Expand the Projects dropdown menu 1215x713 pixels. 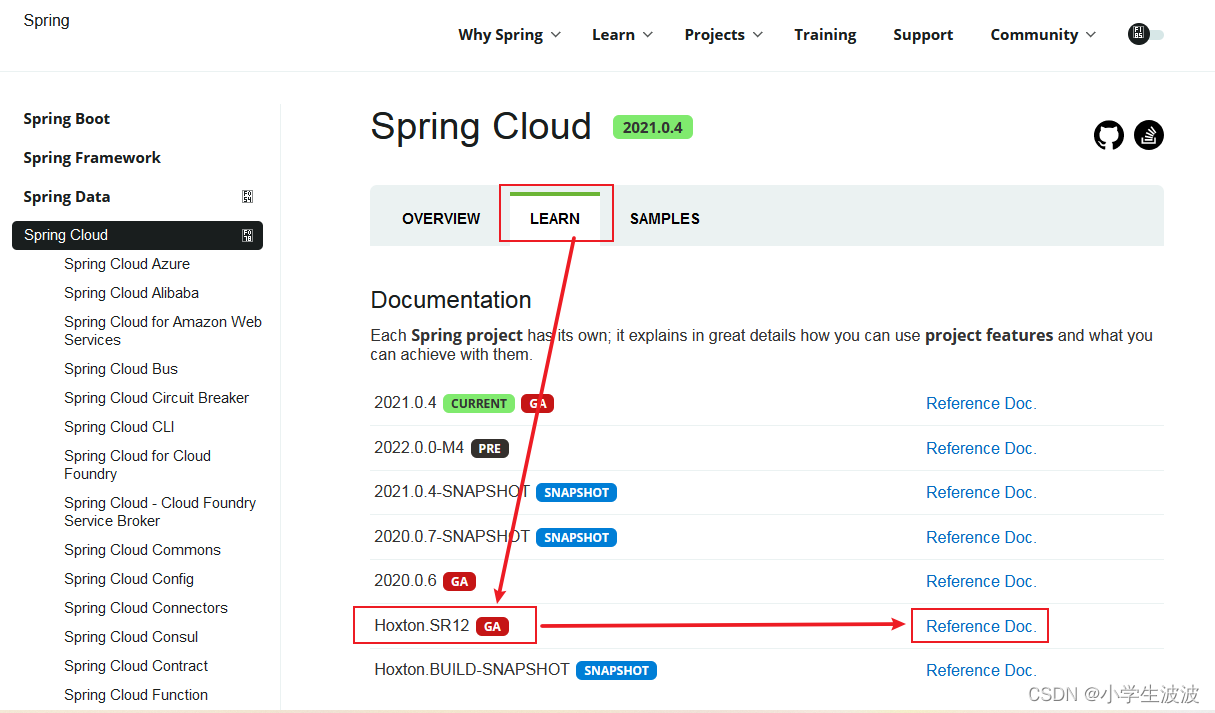click(724, 35)
